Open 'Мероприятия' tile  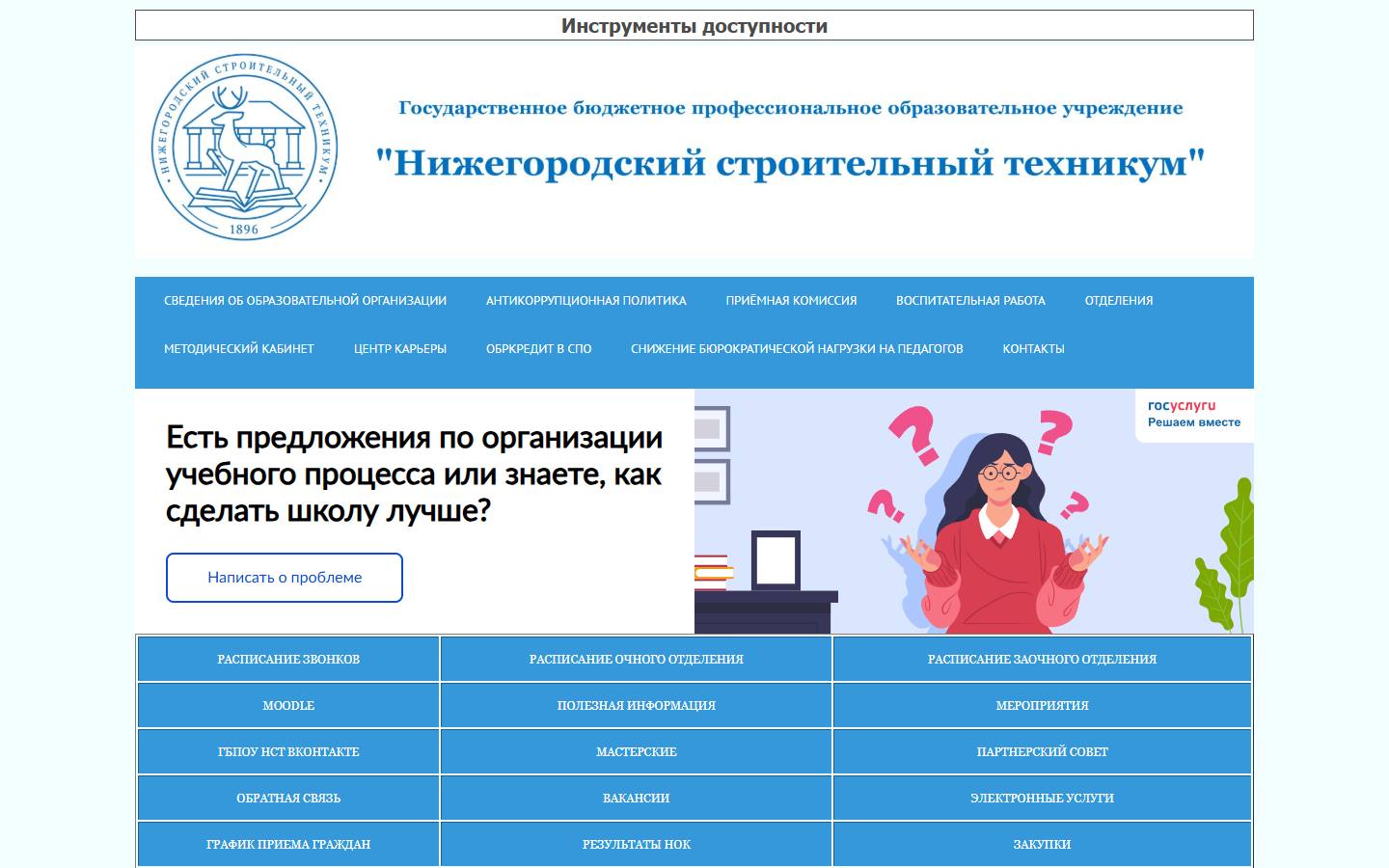tap(1042, 705)
